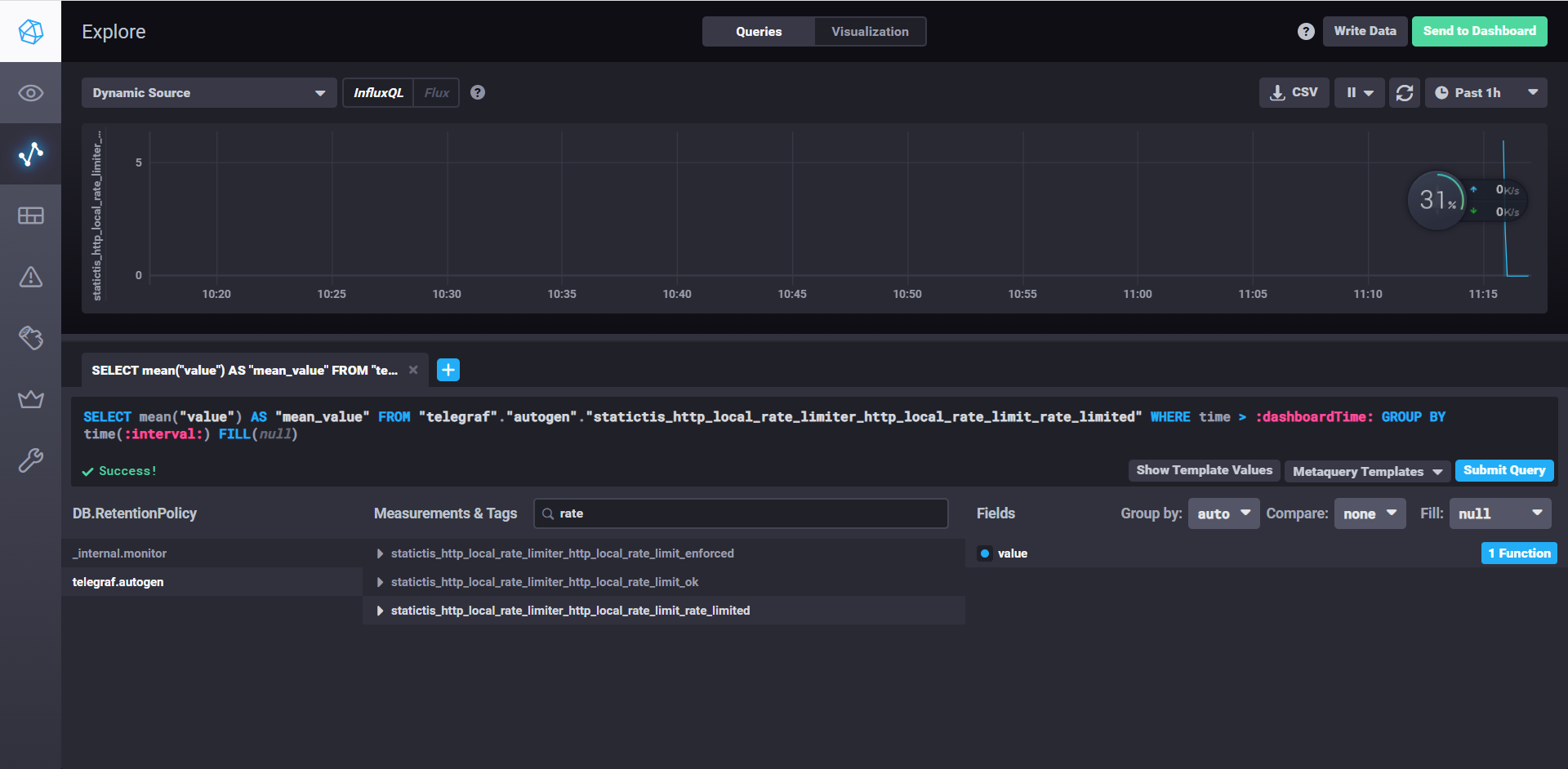1568x769 pixels.
Task: Open the Admin crown icon
Action: pos(30,399)
